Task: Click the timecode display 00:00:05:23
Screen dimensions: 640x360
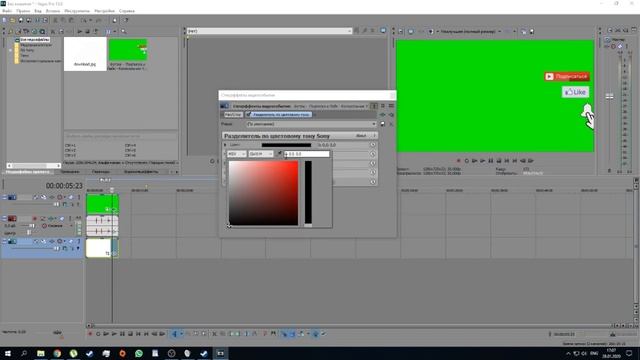Action: tap(64, 186)
